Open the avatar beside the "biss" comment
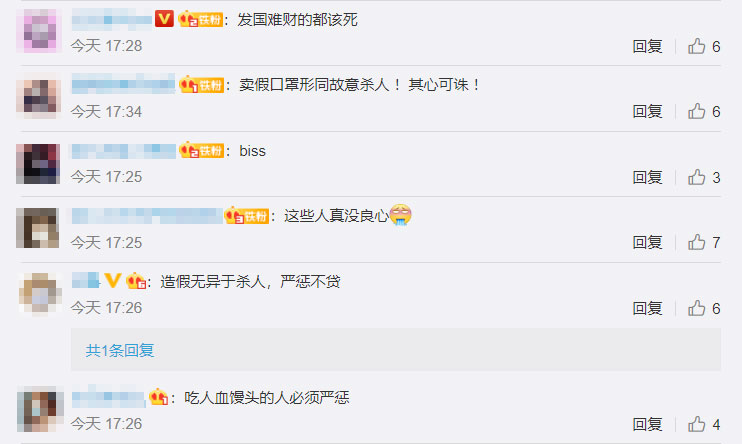The width and height of the screenshot is (742, 444). click(x=38, y=164)
